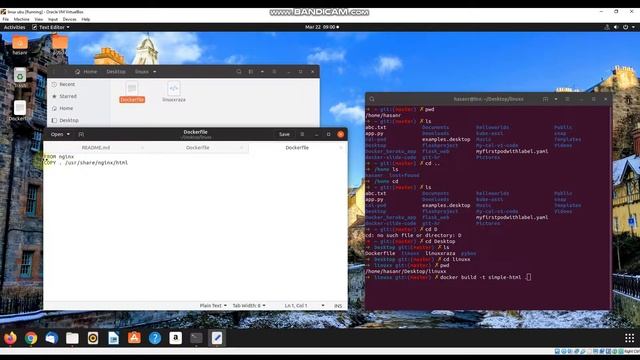
Task: Switch to the README.md tab
Action: coord(96,147)
